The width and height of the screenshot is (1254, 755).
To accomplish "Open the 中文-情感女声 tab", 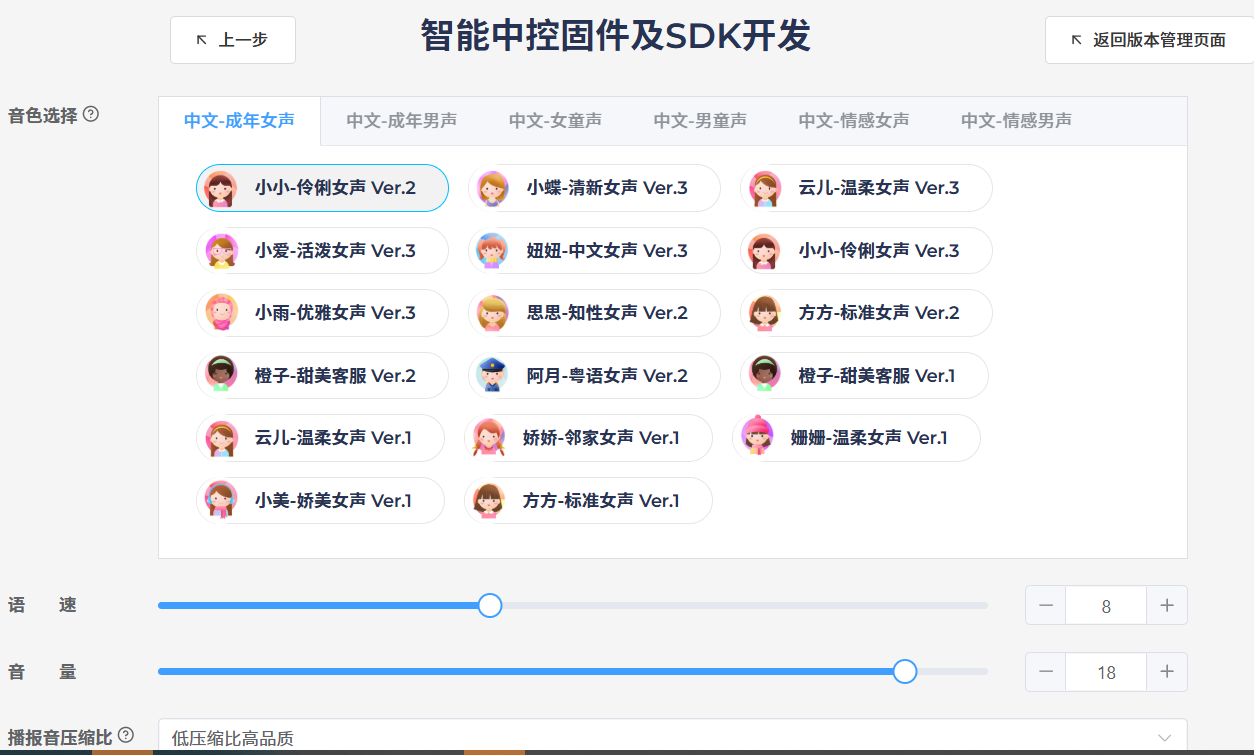I will (853, 121).
